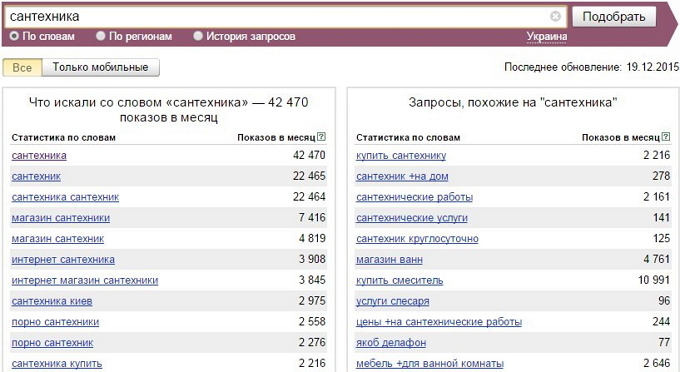This screenshot has width=680, height=372.
Task: Clear the search field with the X icon
Action: [x=555, y=16]
